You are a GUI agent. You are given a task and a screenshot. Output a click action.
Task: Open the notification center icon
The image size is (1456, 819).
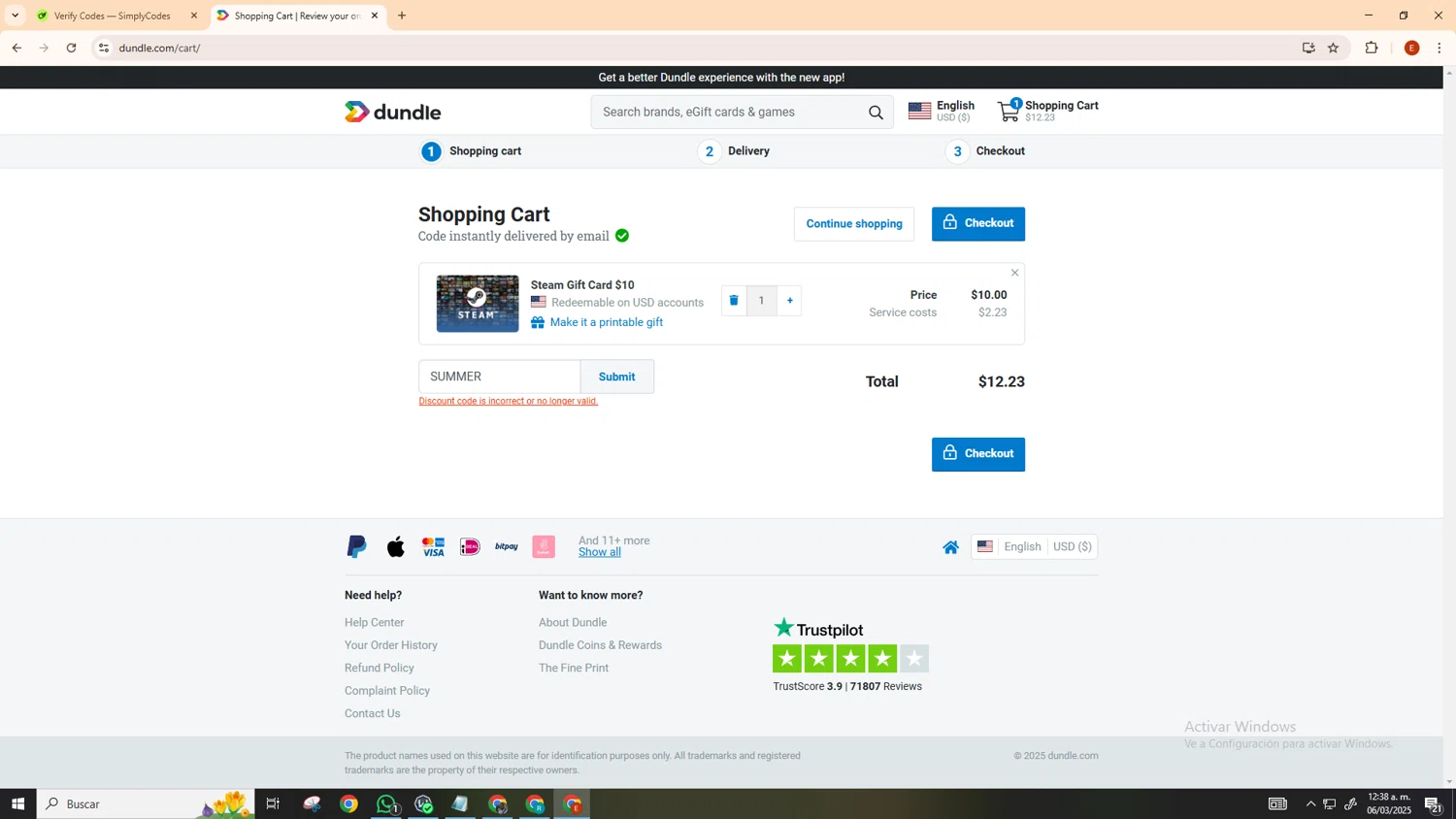click(1432, 803)
